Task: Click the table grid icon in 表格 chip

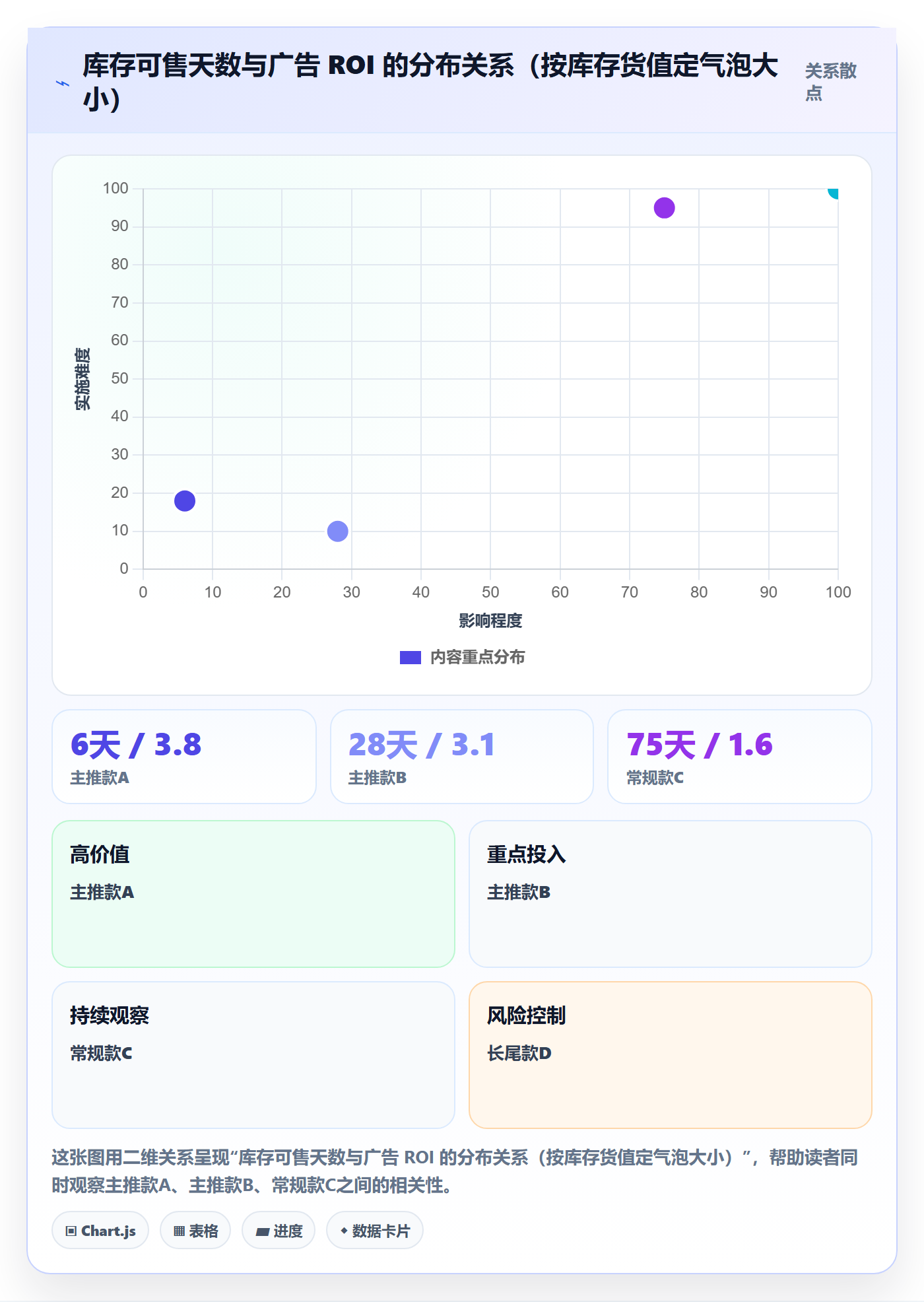Action: (x=179, y=1231)
